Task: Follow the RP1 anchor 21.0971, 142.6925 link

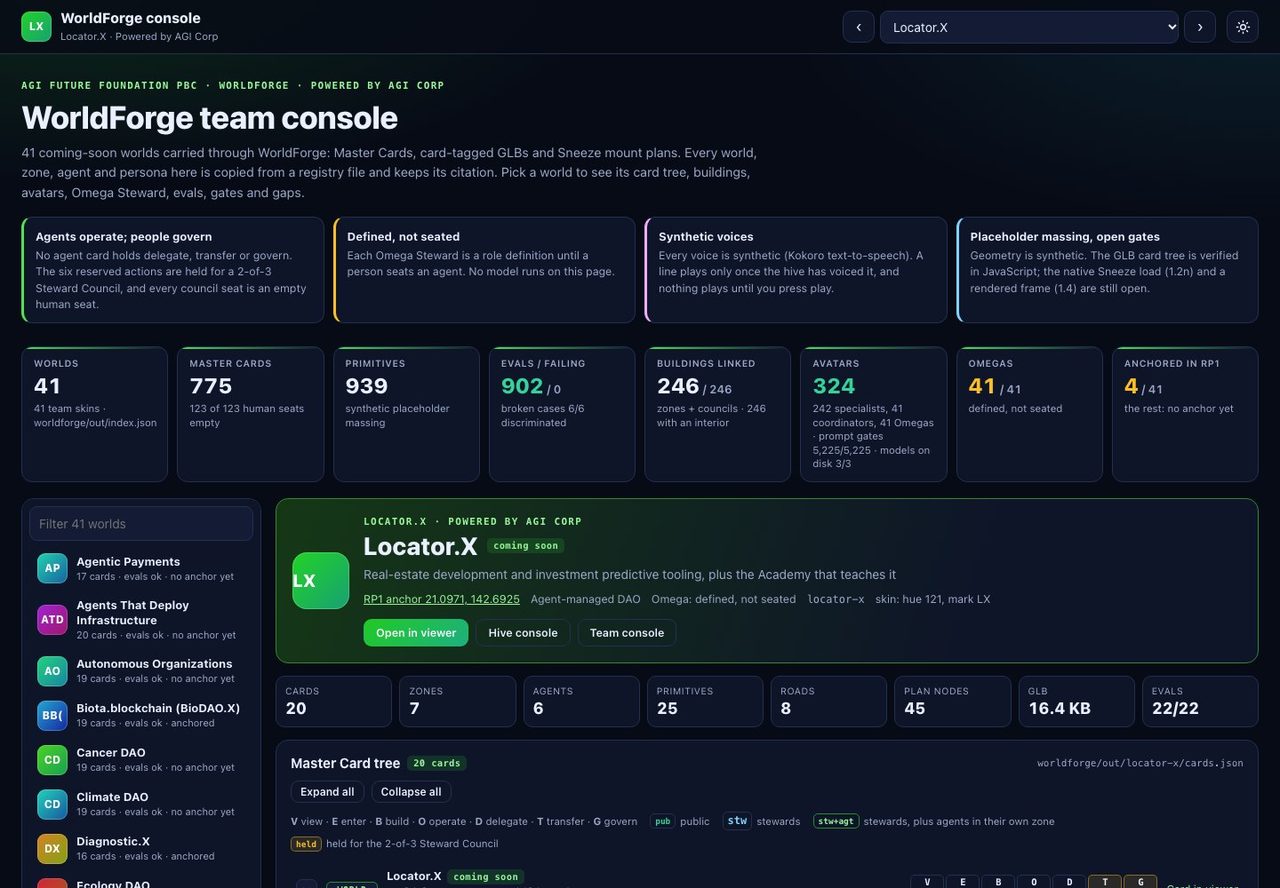Action: pos(441,599)
